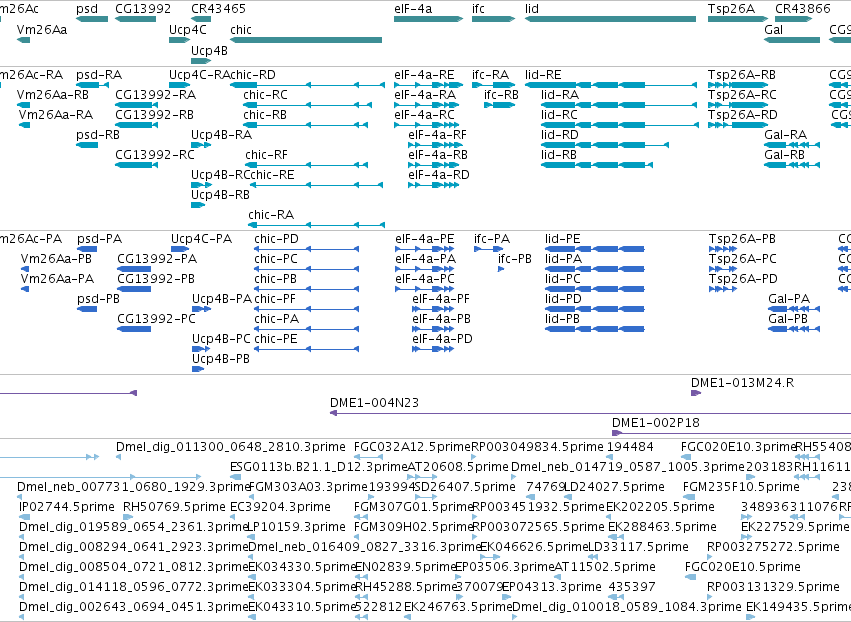Select the CR43465 gene label
Image resolution: width=851 pixels, height=622 pixels.
tap(218, 9)
